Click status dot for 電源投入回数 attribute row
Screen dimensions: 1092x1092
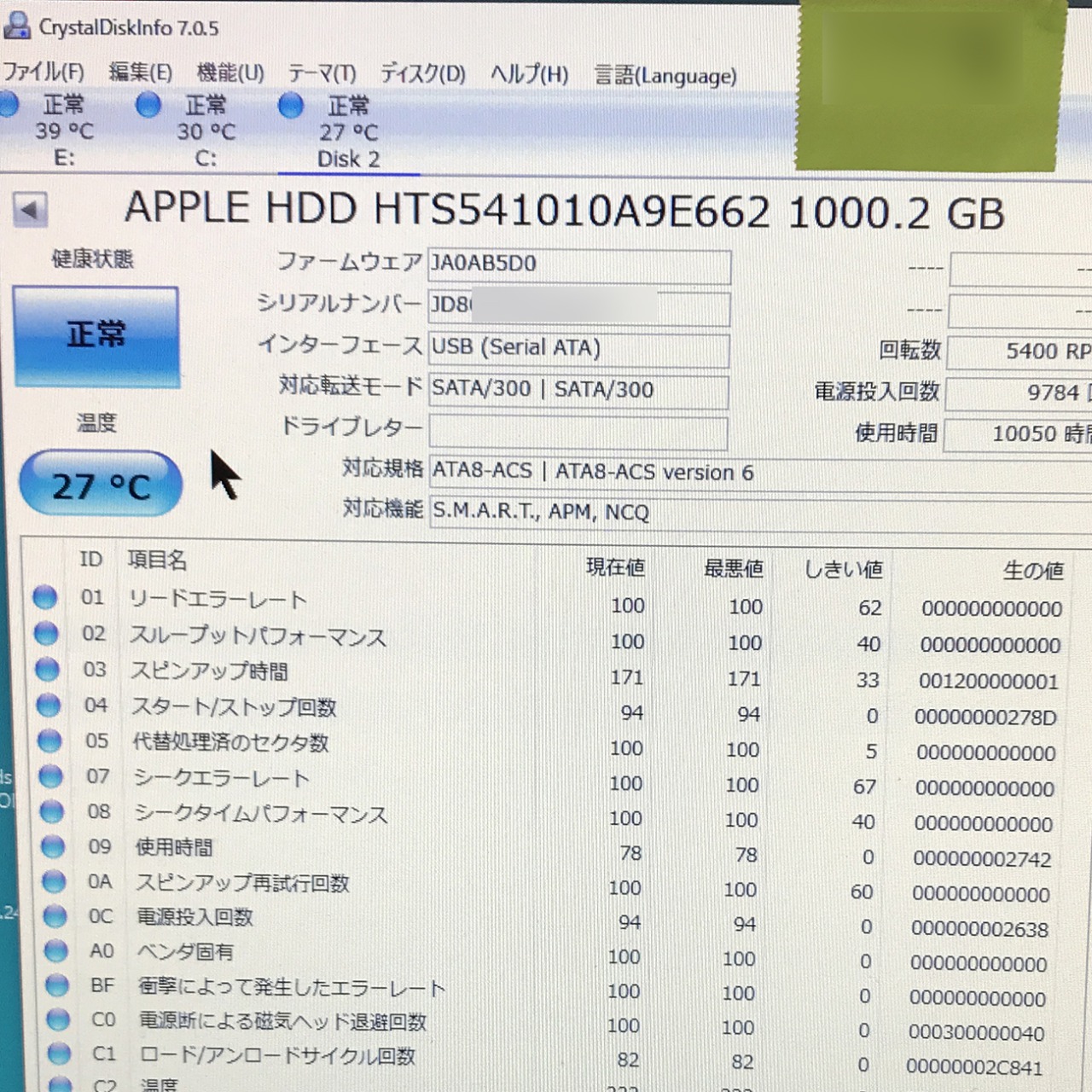point(55,915)
